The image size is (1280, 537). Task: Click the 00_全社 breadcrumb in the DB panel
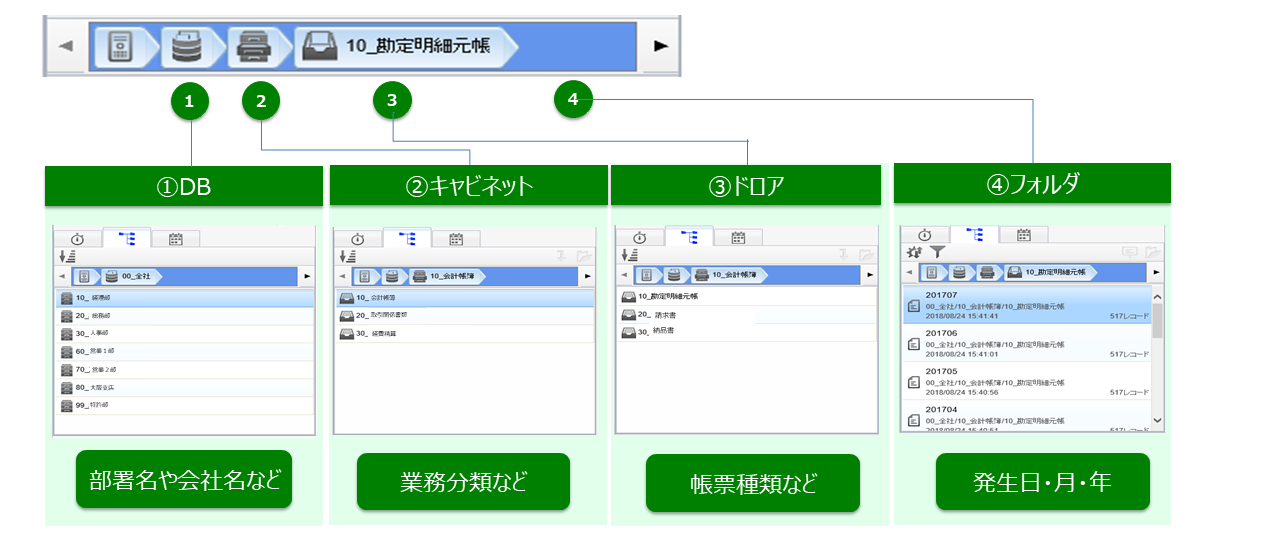136,275
